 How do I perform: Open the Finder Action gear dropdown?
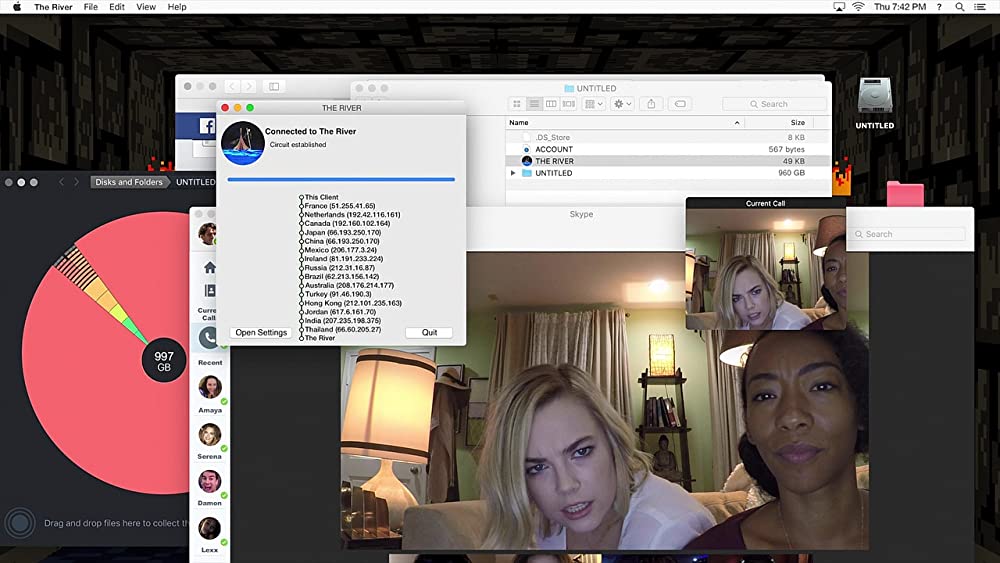(622, 103)
